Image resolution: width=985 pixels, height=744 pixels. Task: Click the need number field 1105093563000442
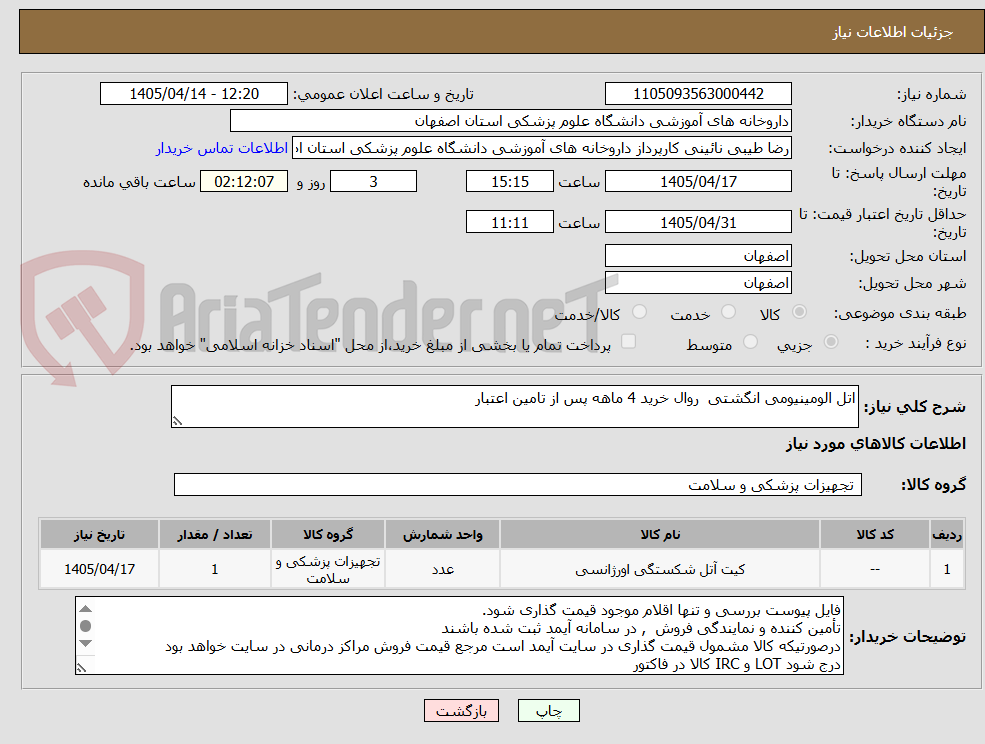[x=698, y=94]
